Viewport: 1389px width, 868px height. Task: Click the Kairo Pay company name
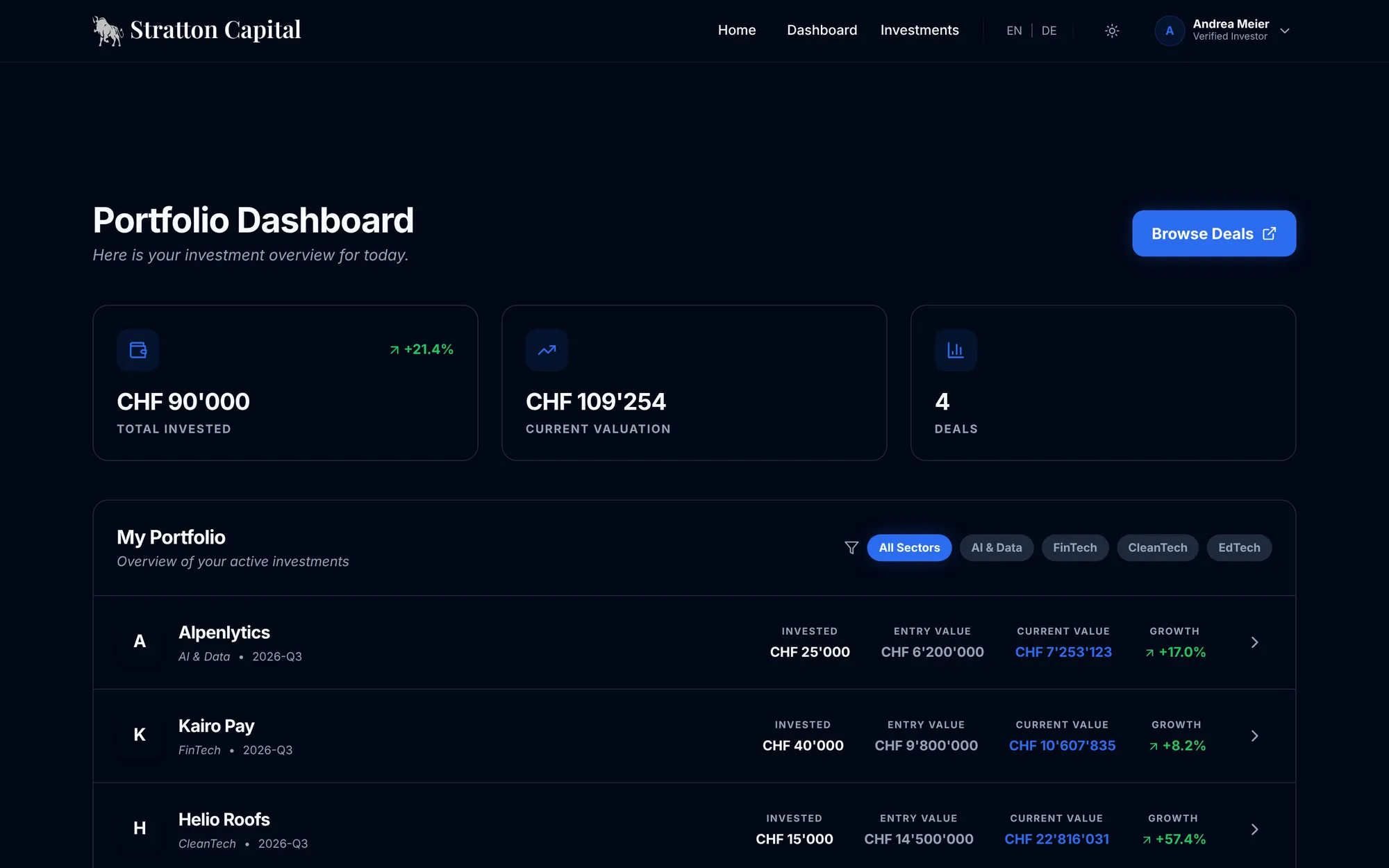click(x=216, y=726)
